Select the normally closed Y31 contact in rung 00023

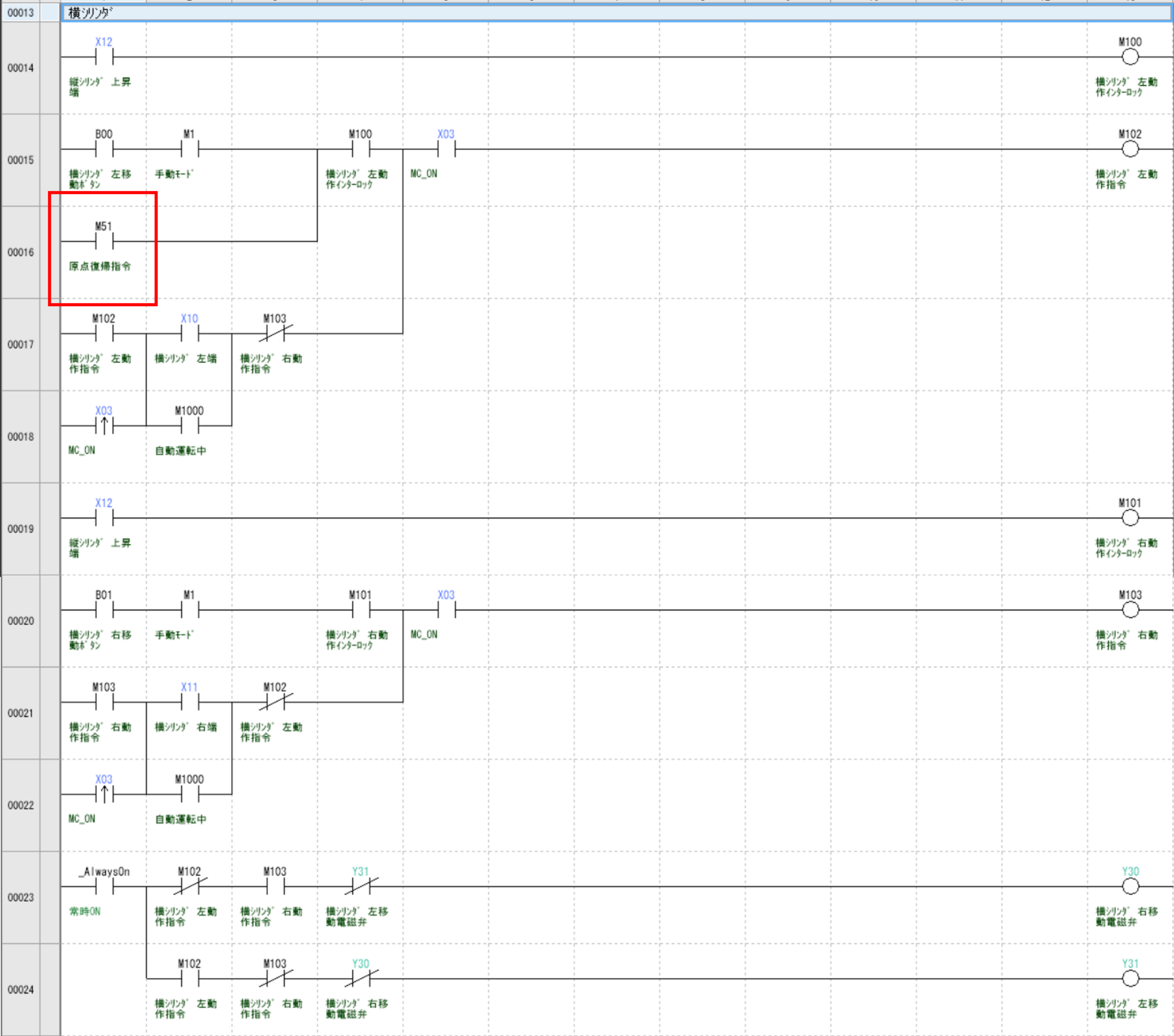pos(361,887)
